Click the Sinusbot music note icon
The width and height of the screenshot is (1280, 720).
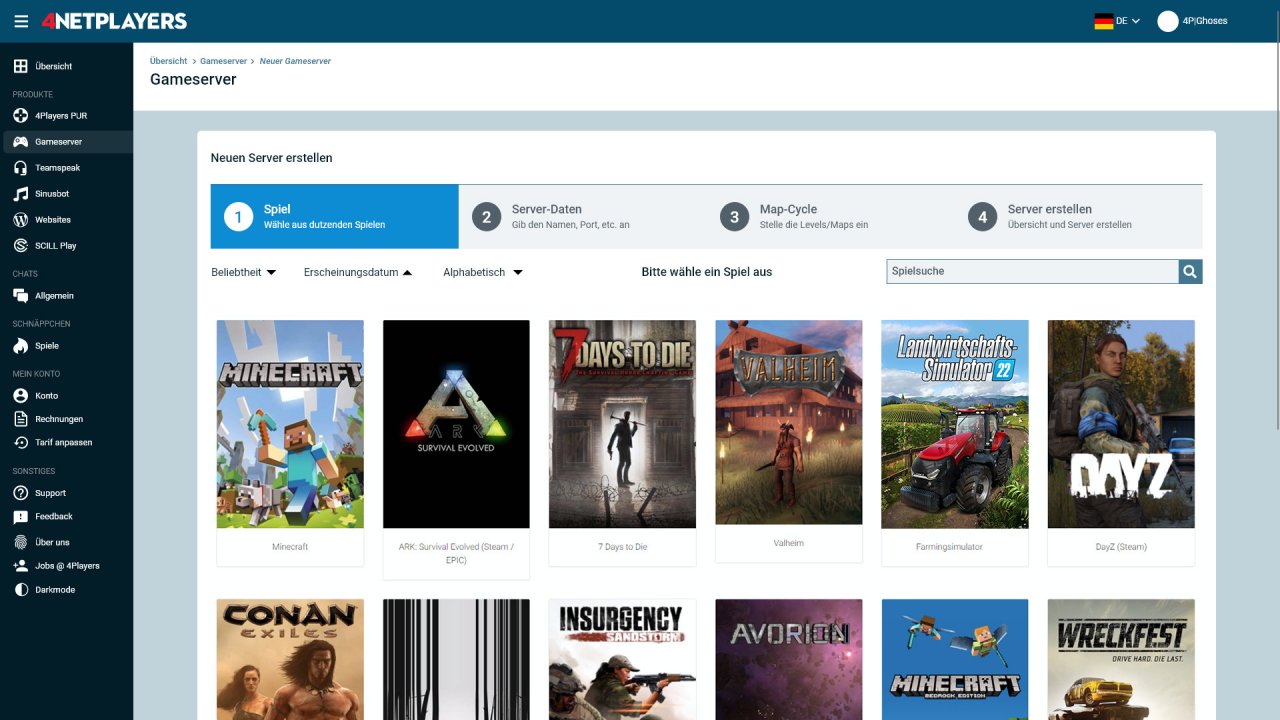(20, 194)
